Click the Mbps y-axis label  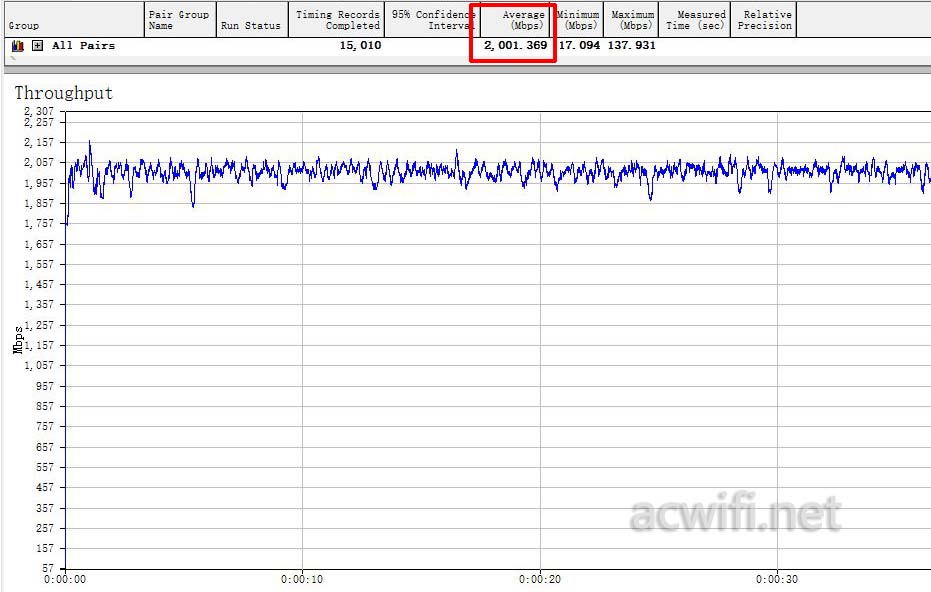point(18,340)
